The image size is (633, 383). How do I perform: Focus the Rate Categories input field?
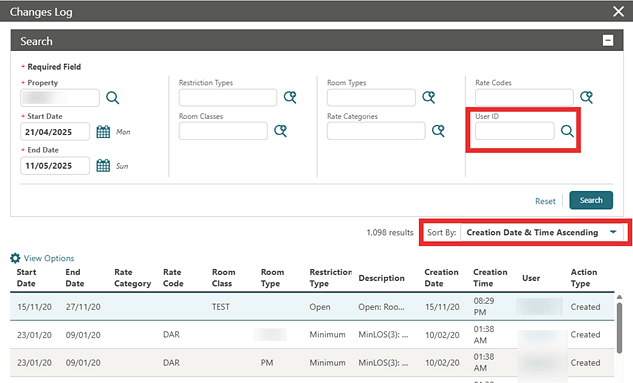click(376, 131)
